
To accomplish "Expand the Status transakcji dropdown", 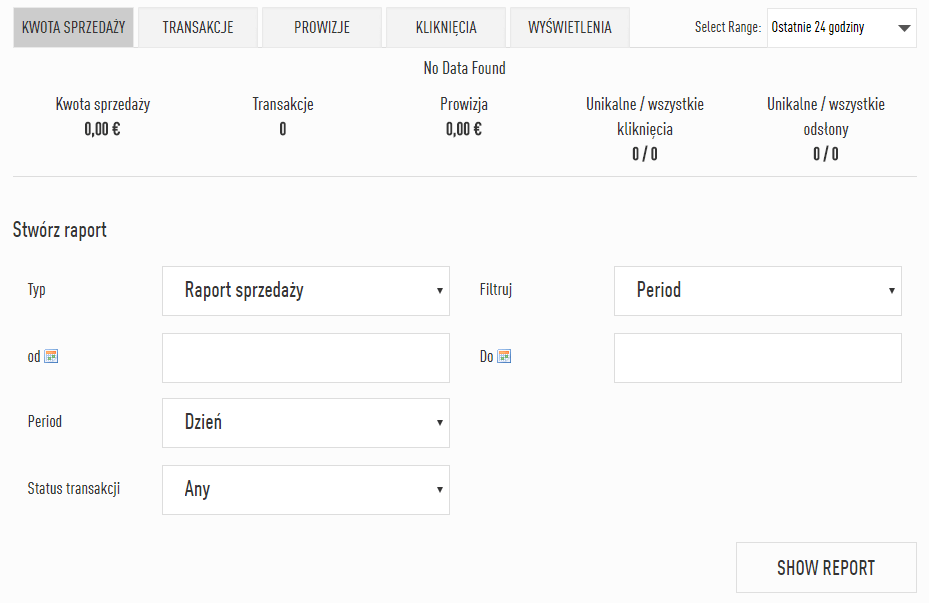I will point(306,490).
